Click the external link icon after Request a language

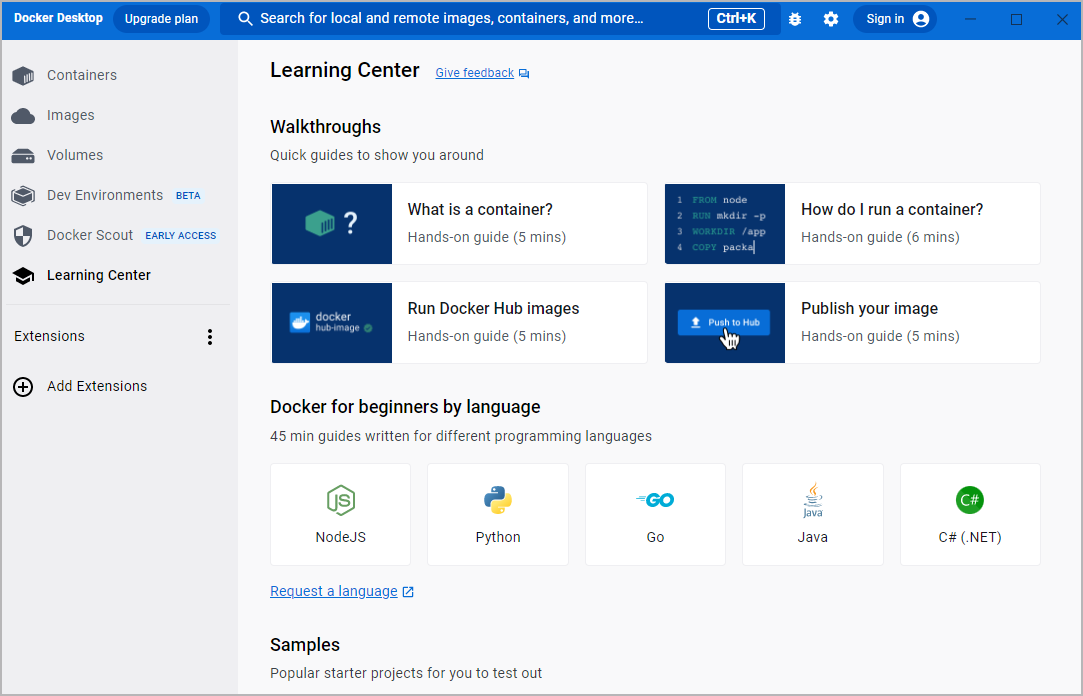408,592
